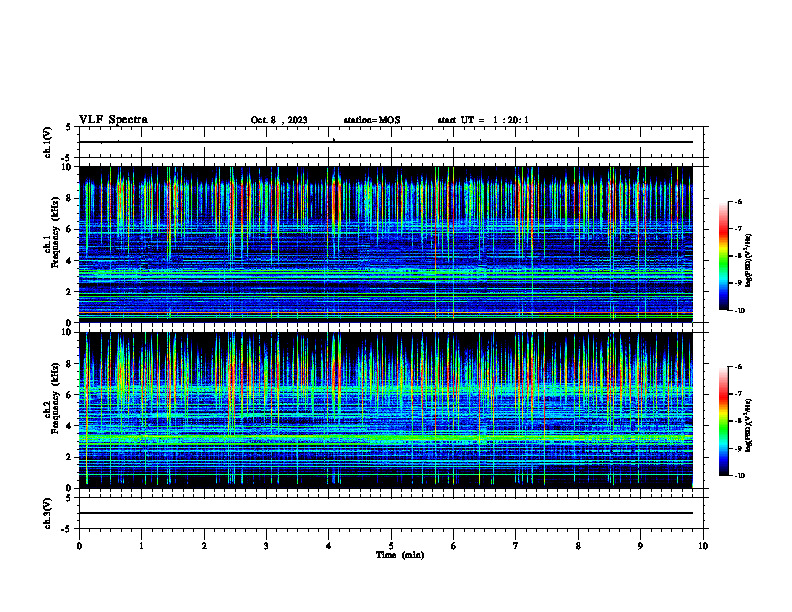
Task: Click the "ch.1(V)" waveform axis label
Action: pos(47,142)
